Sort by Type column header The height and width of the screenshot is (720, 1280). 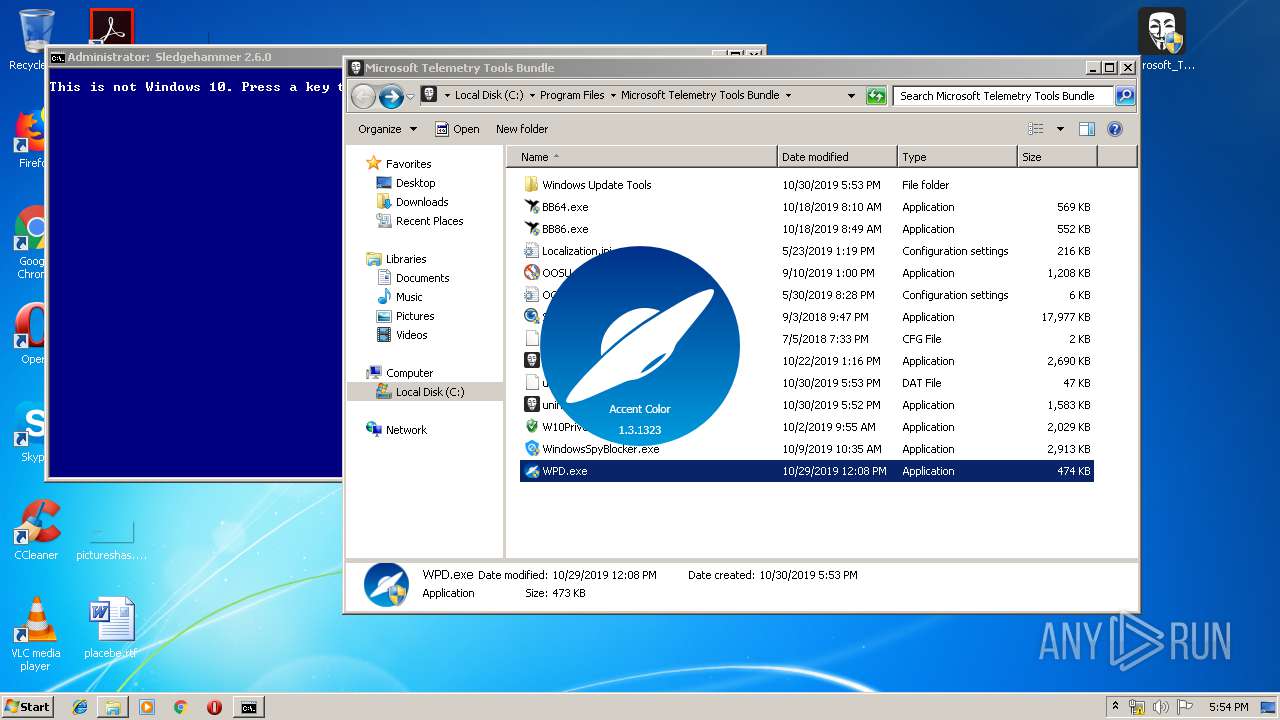957,157
